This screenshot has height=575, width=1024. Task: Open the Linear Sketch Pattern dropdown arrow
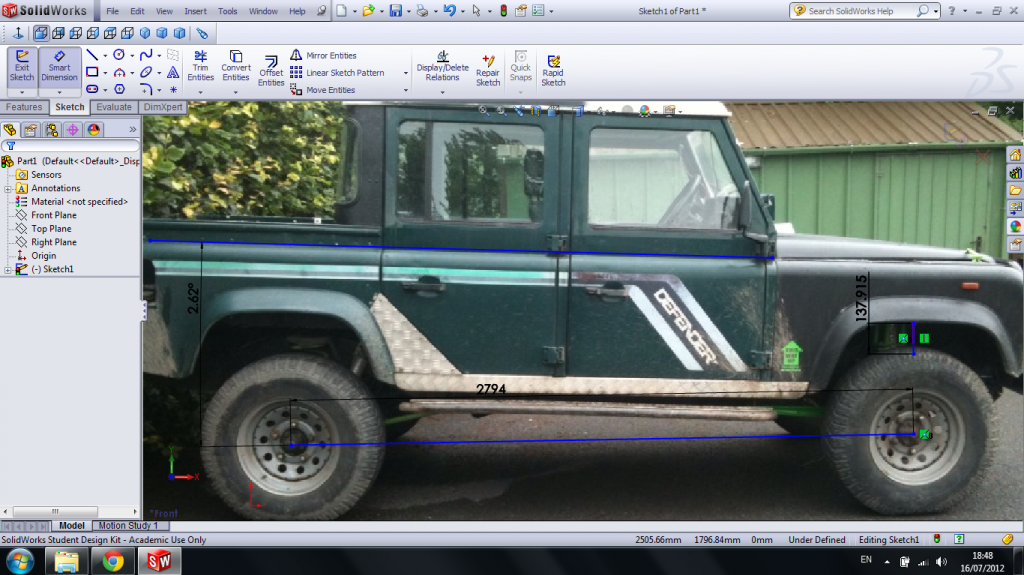406,73
